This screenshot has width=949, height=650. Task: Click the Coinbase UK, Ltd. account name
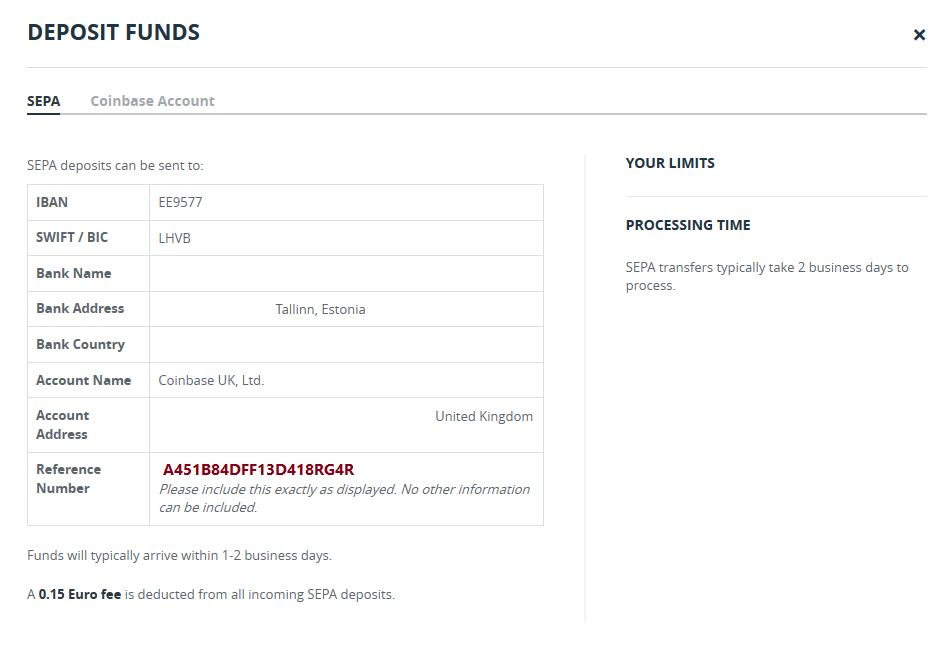(x=211, y=380)
